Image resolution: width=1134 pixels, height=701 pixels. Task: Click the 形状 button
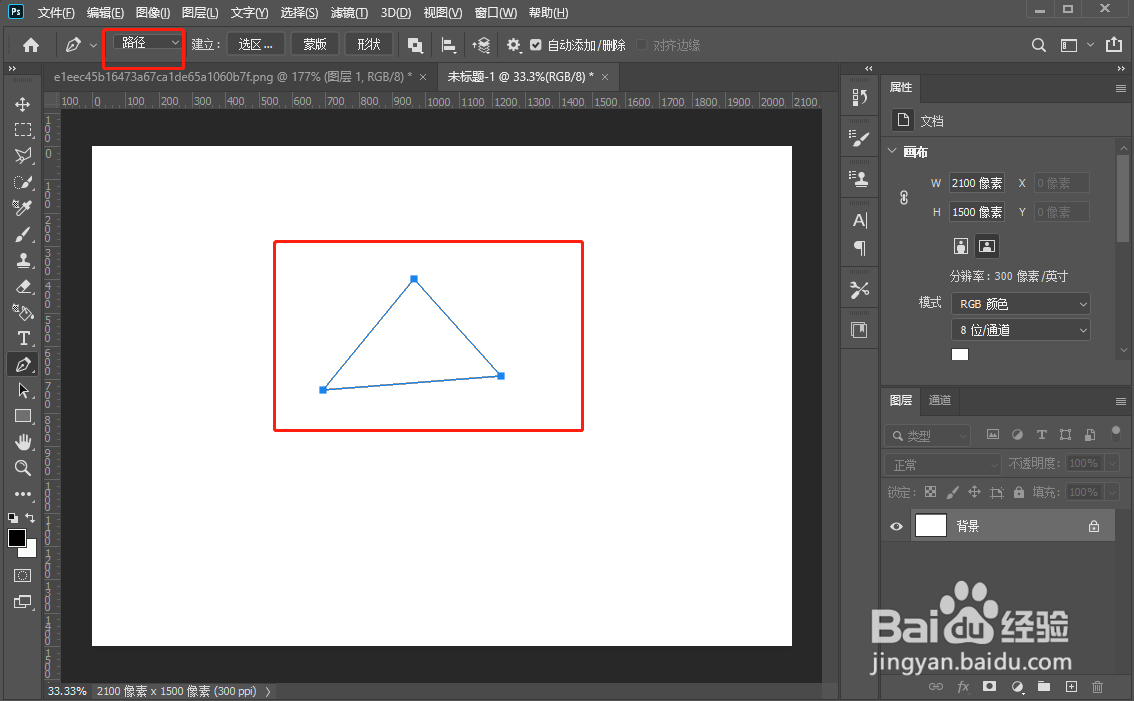(369, 44)
